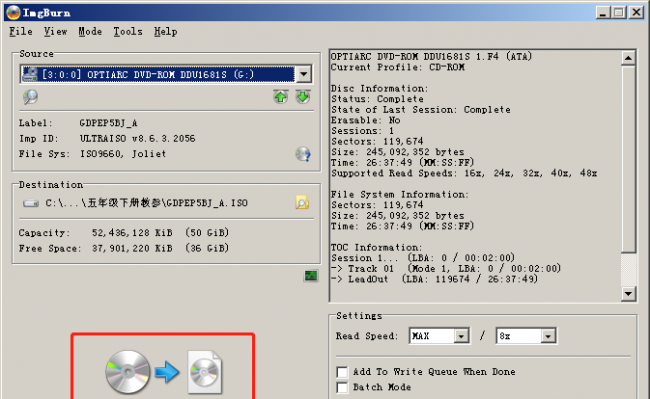Click the destination drive icon
The image size is (650, 399).
[x=31, y=203]
